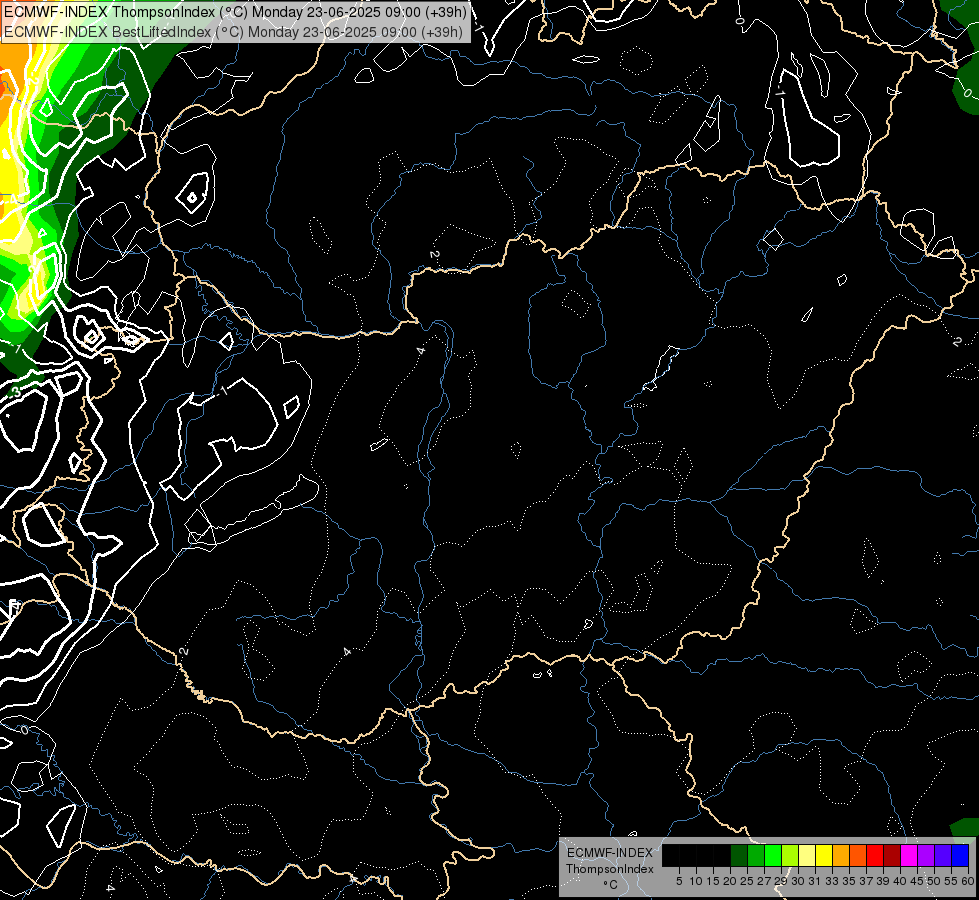The width and height of the screenshot is (979, 900).
Task: Choose the bright red 37–39 legend swatch
Action: coord(875,855)
